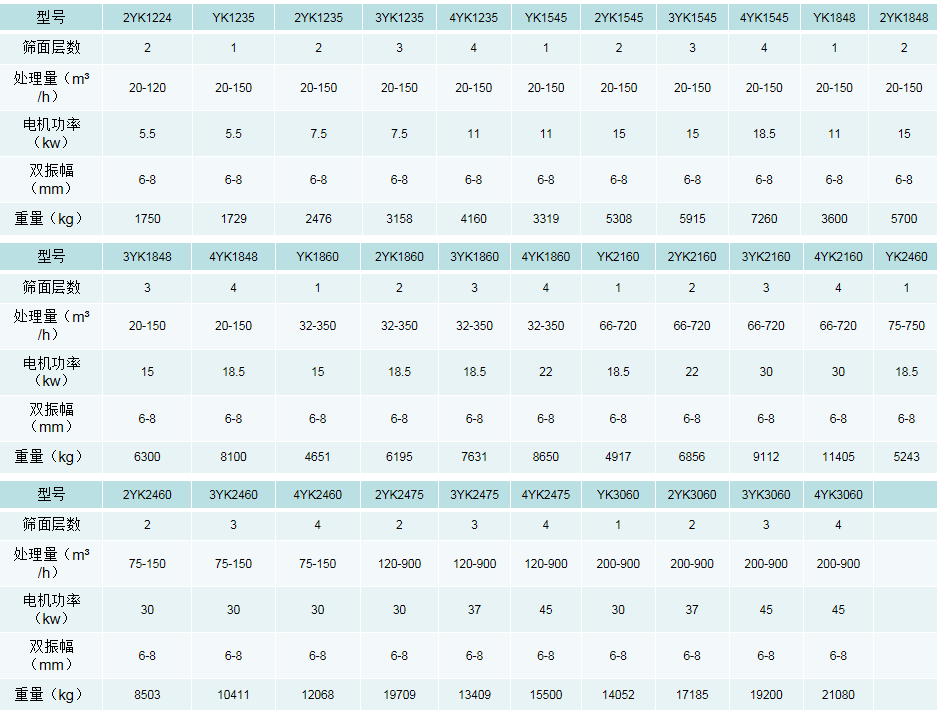The height and width of the screenshot is (715, 937).
Task: Click the 4YK3060 model header
Action: (x=837, y=495)
